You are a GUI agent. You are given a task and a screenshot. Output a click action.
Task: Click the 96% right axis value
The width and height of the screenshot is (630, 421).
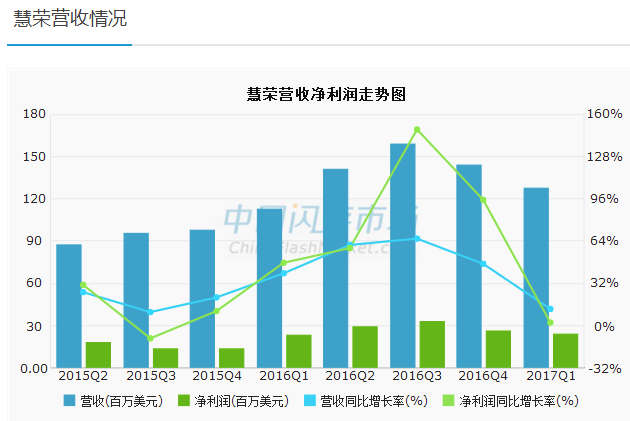coord(605,199)
